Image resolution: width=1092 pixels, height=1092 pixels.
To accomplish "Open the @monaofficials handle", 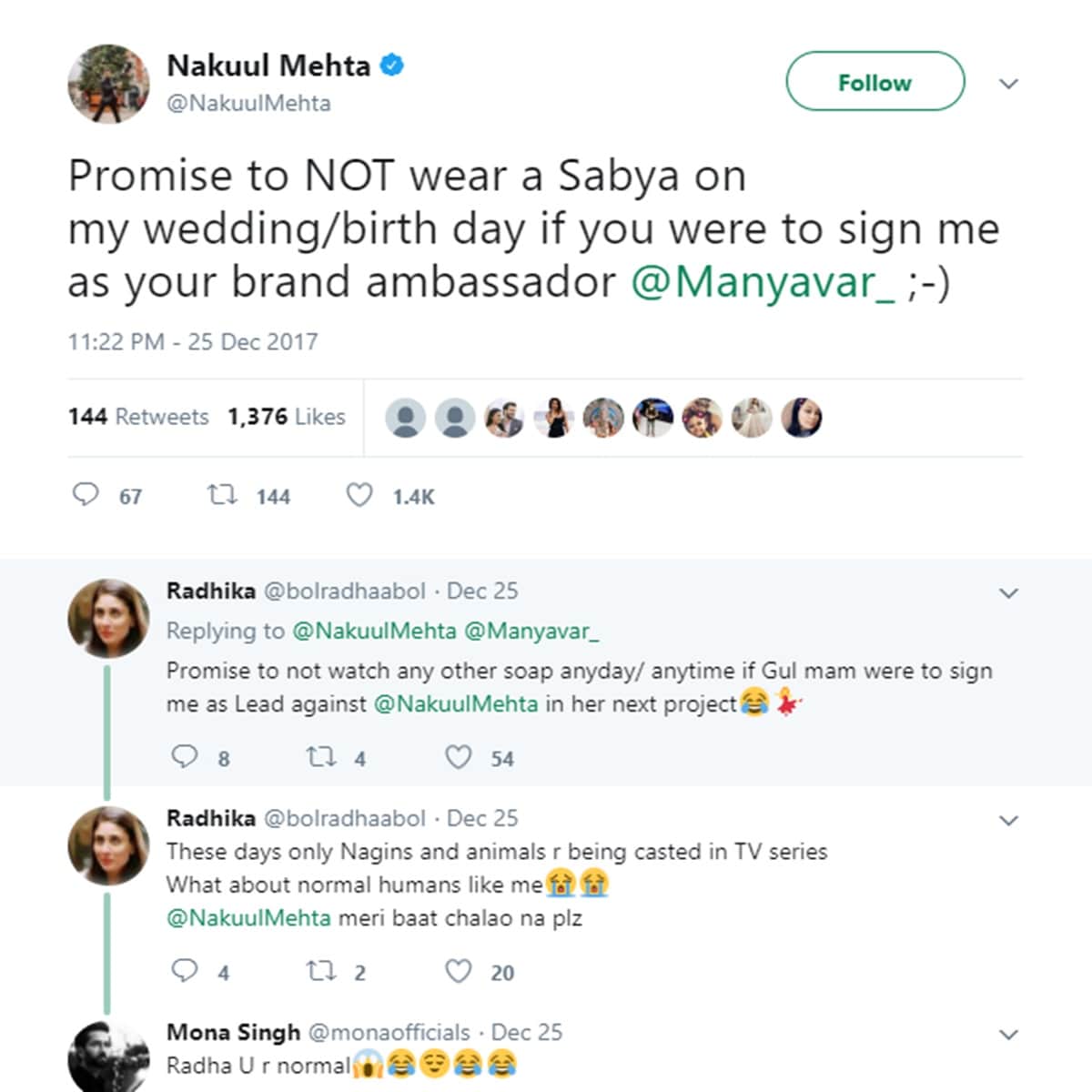I will click(x=389, y=1033).
